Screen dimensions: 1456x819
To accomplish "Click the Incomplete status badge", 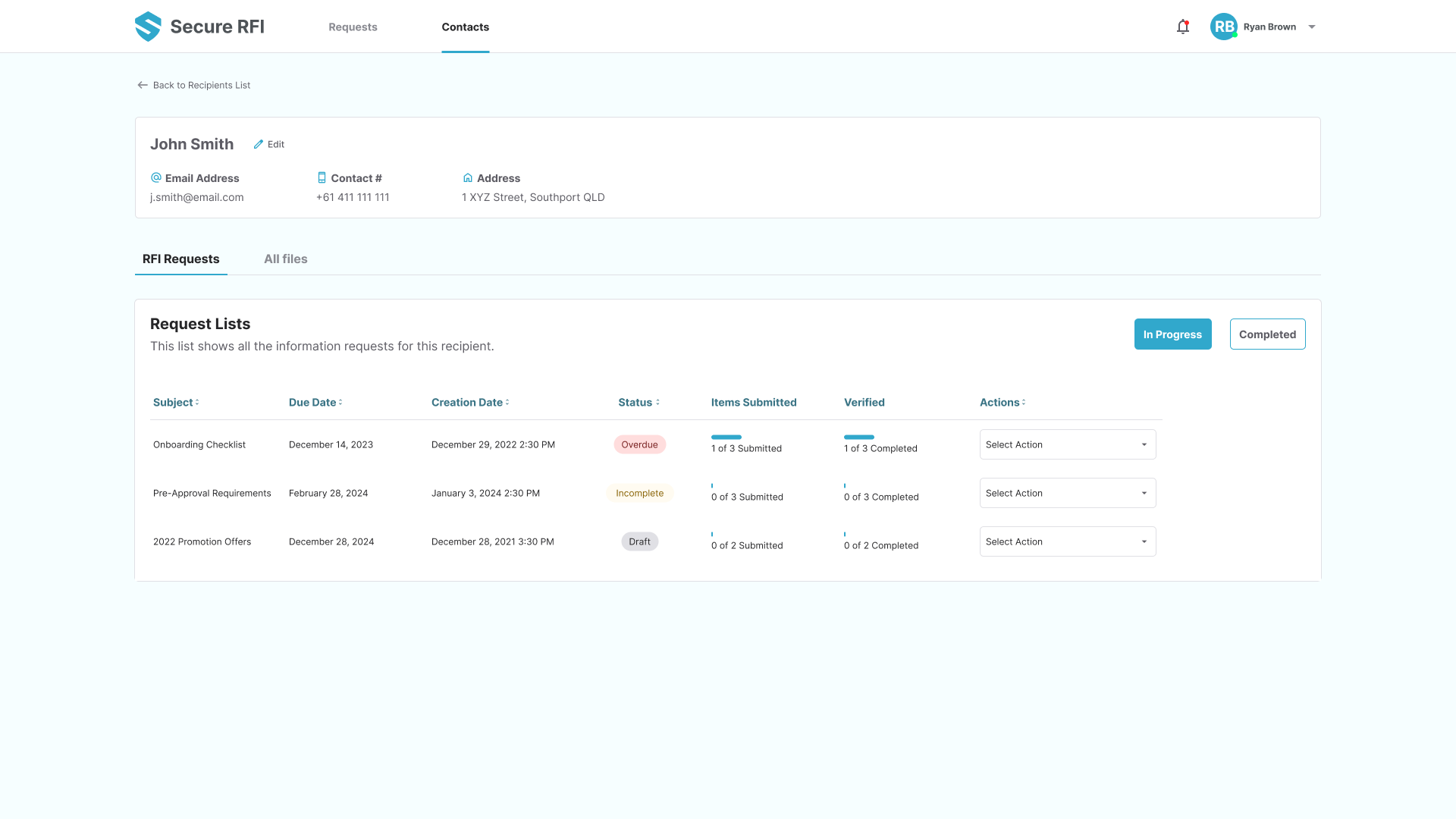I will (639, 493).
